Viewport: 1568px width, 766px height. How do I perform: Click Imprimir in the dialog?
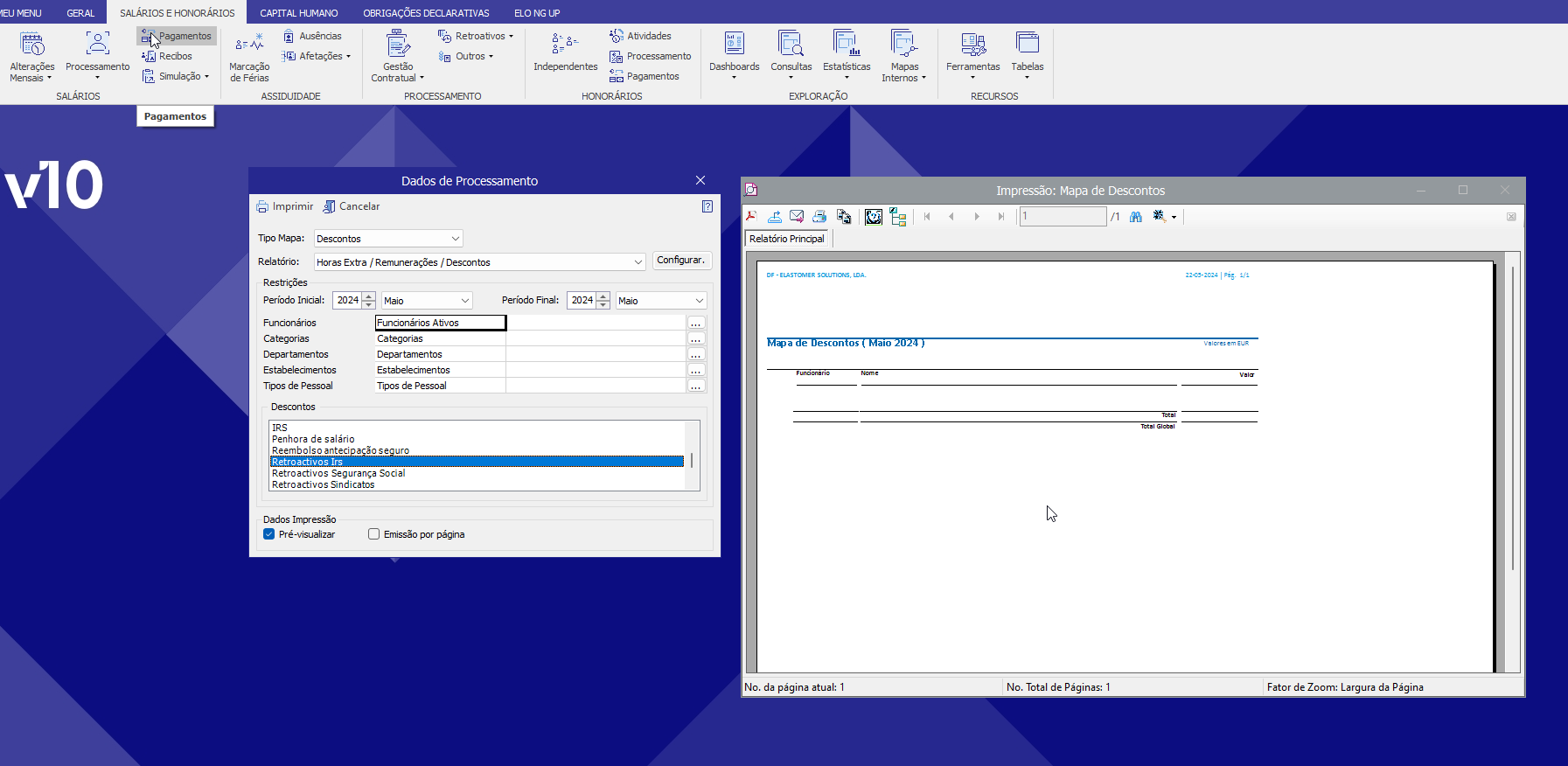[x=285, y=206]
